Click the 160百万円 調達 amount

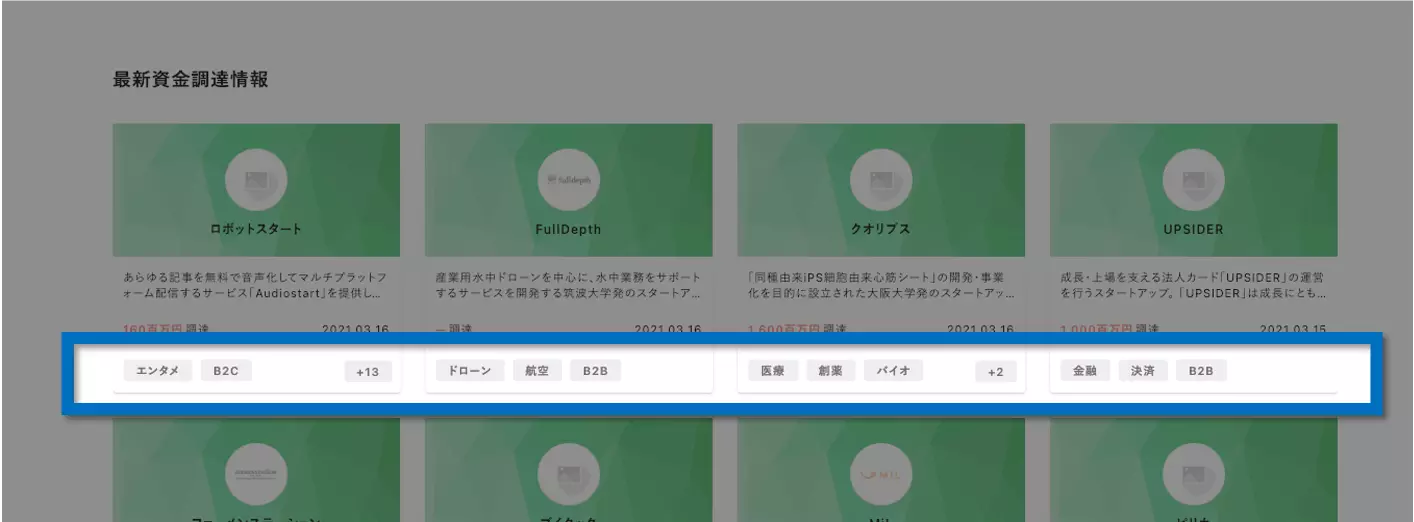click(166, 329)
